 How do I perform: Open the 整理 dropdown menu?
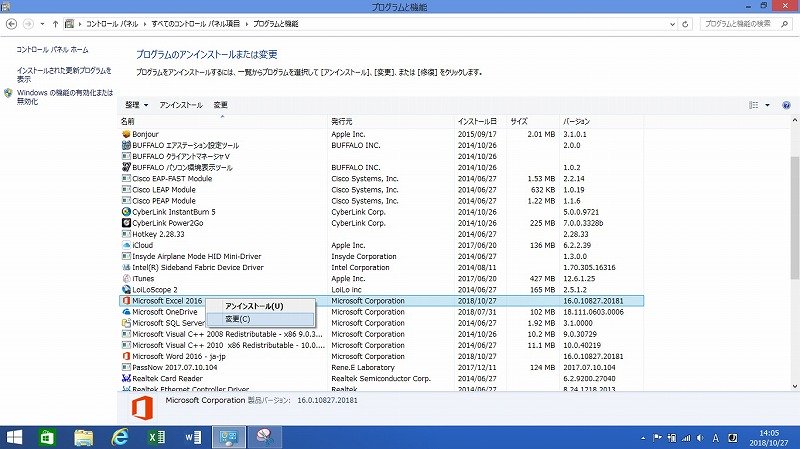pos(137,105)
